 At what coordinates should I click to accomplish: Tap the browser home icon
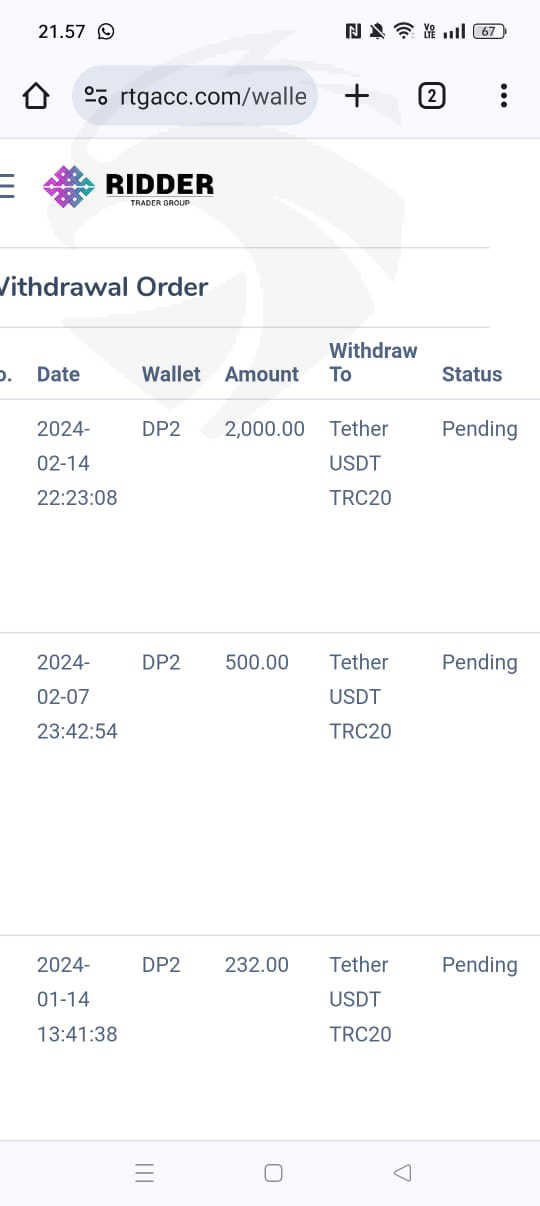pos(36,96)
